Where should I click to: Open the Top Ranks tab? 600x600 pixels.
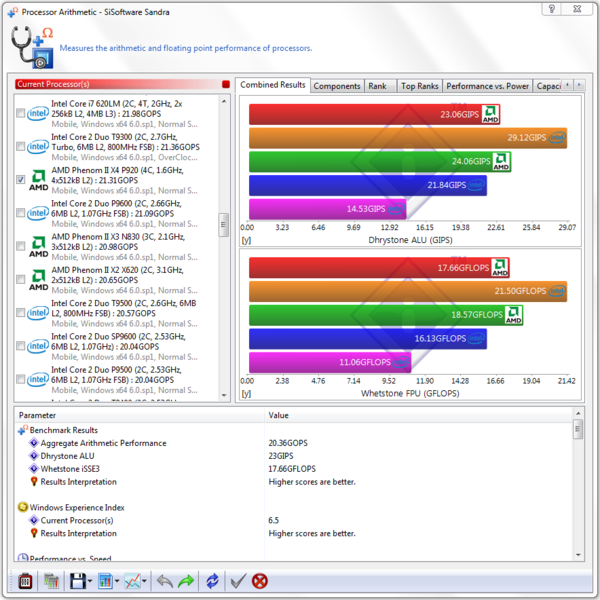(x=419, y=86)
